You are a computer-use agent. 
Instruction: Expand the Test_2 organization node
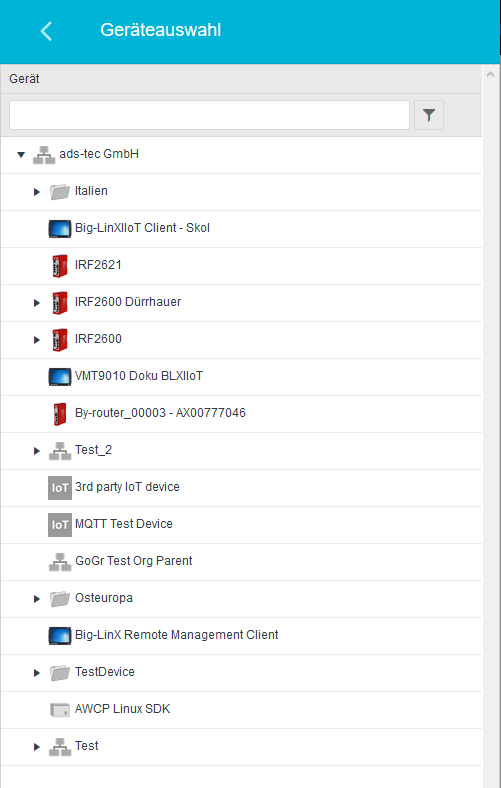pos(37,451)
